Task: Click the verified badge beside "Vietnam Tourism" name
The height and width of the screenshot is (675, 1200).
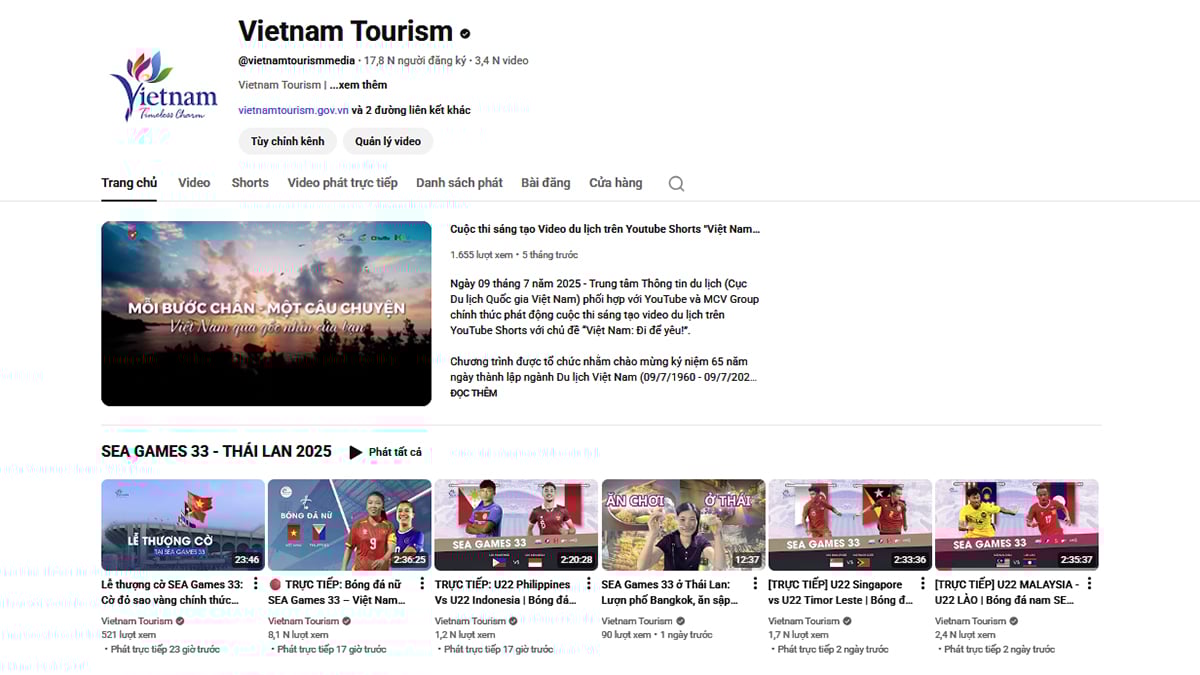Action: coord(463,32)
